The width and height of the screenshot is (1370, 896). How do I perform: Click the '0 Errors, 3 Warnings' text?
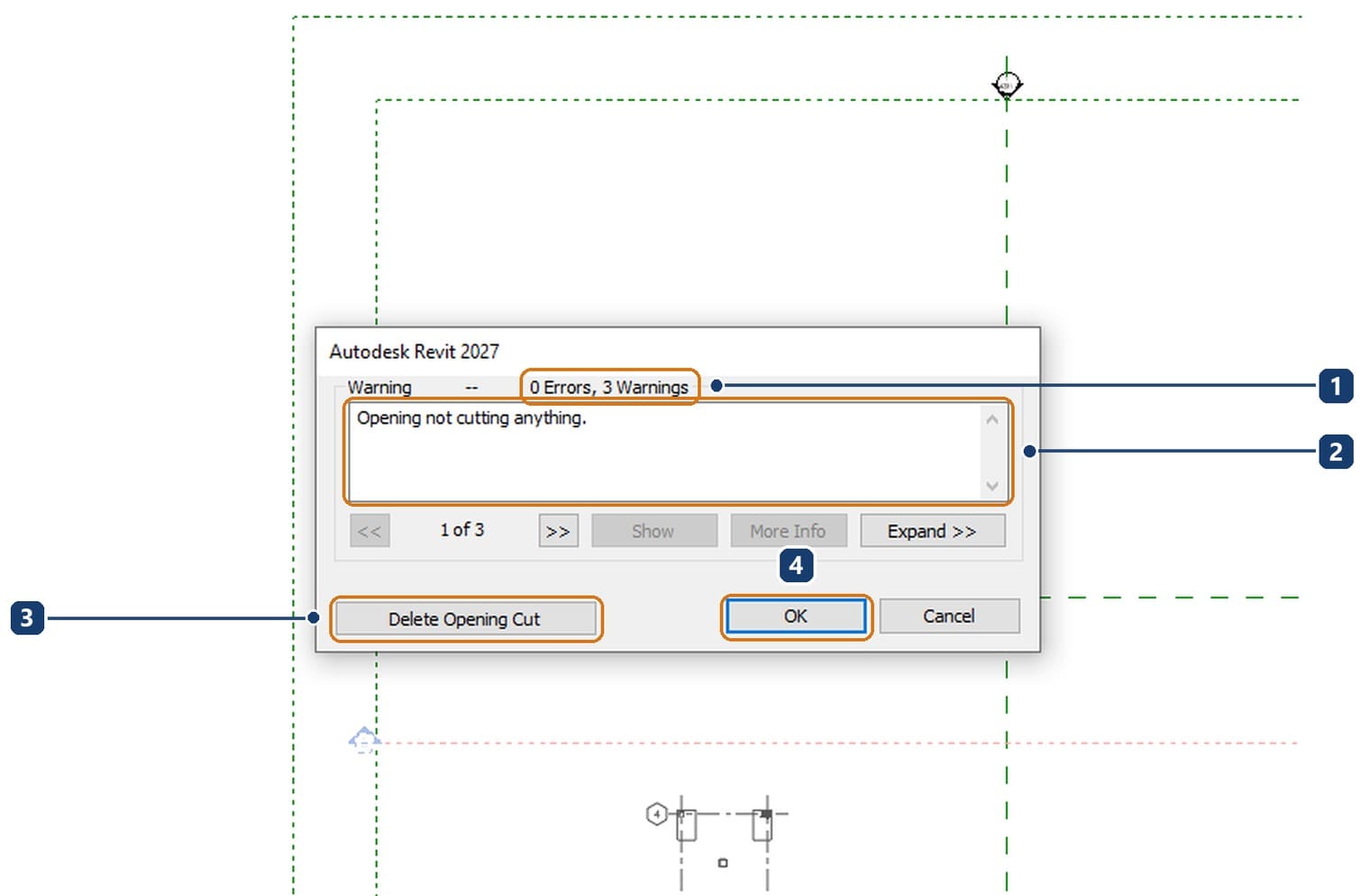(609, 388)
